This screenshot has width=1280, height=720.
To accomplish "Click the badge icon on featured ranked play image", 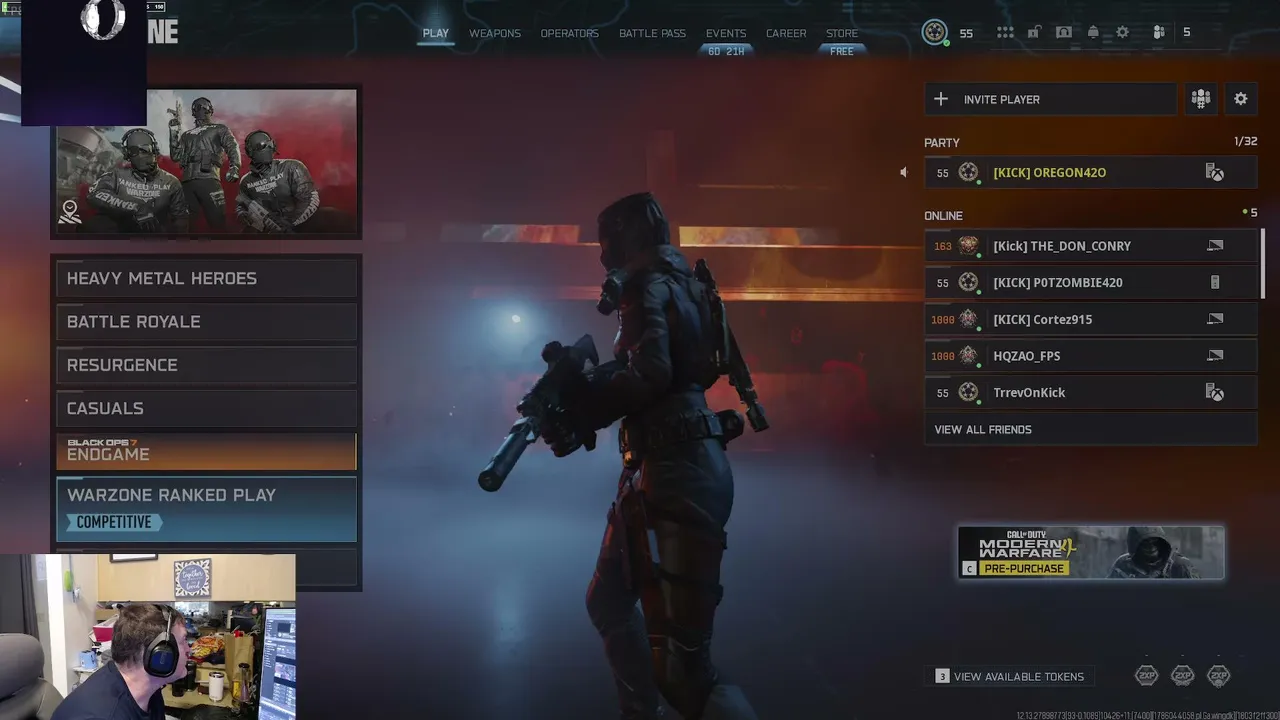I will point(70,211).
